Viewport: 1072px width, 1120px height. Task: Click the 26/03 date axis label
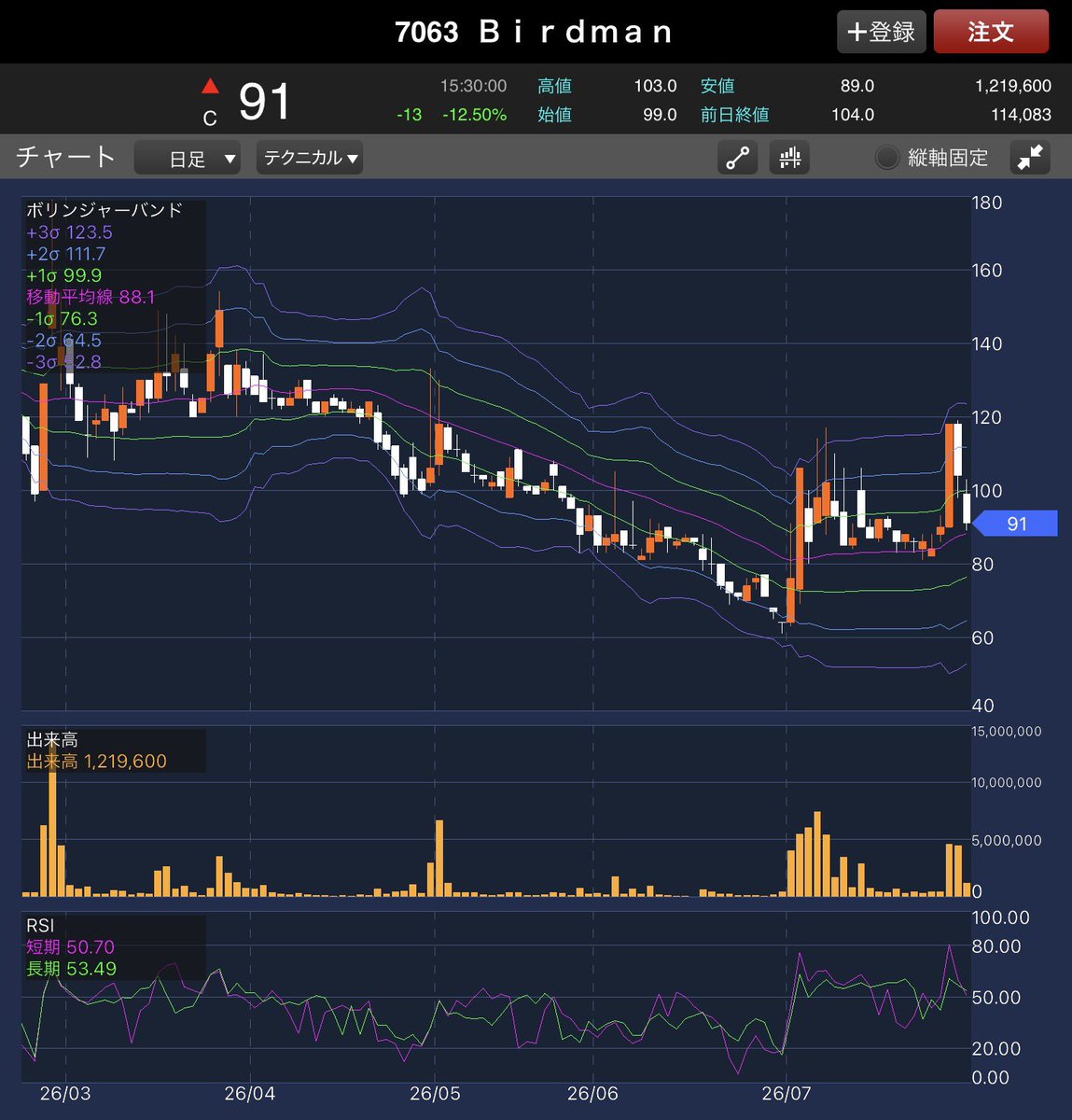click(65, 1093)
